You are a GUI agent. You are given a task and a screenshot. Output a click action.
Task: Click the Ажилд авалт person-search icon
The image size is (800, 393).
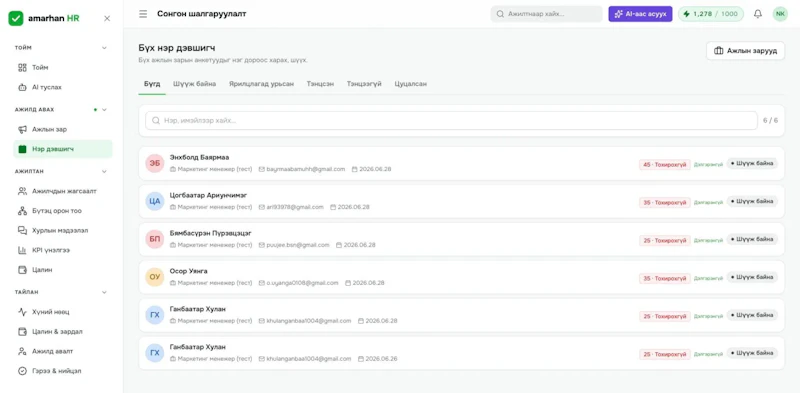point(22,351)
